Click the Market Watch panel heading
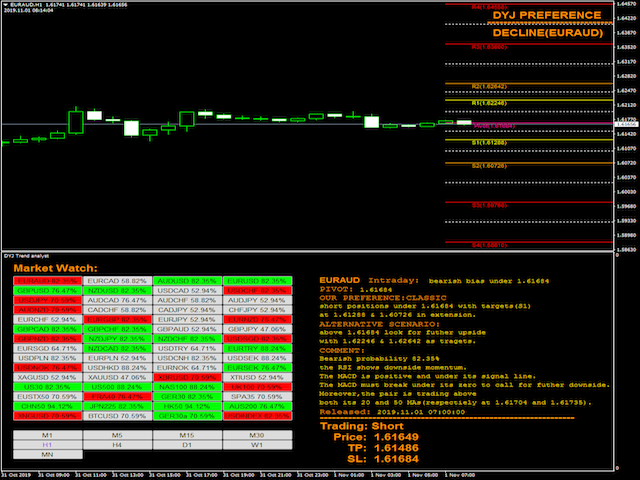640x480 pixels. point(55,268)
